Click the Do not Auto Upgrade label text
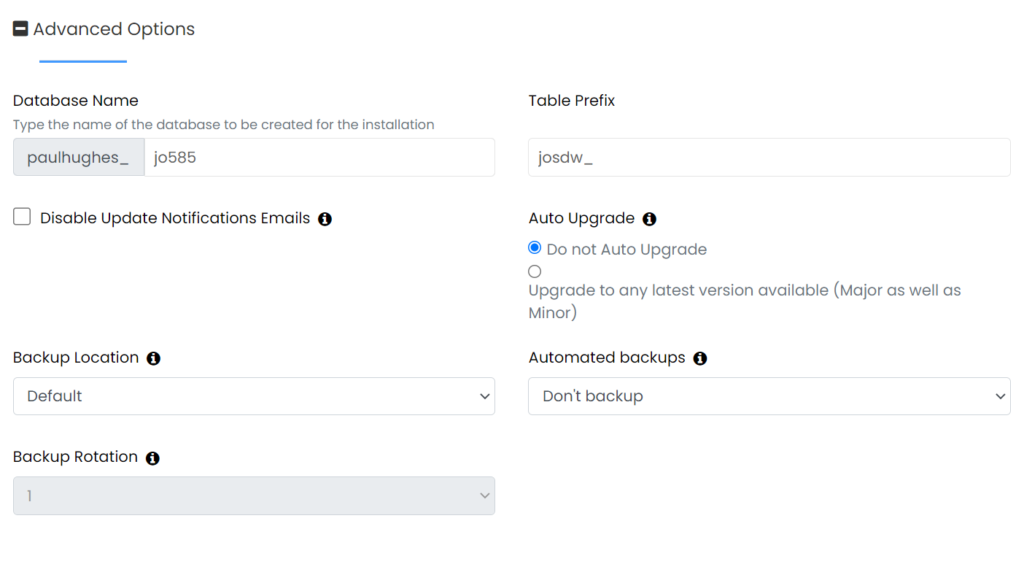Screen dimensions: 1024x583 [x=627, y=249]
